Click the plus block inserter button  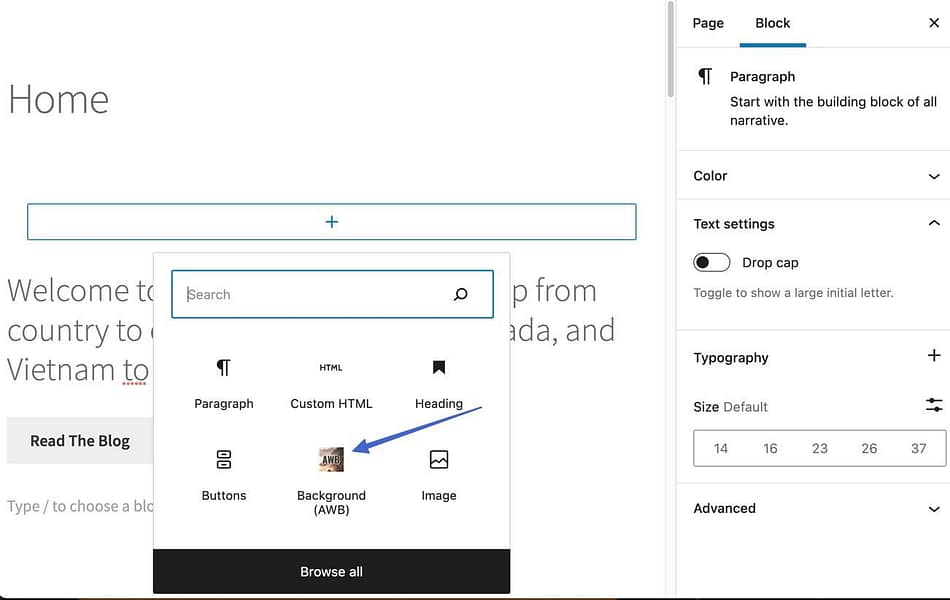click(331, 221)
